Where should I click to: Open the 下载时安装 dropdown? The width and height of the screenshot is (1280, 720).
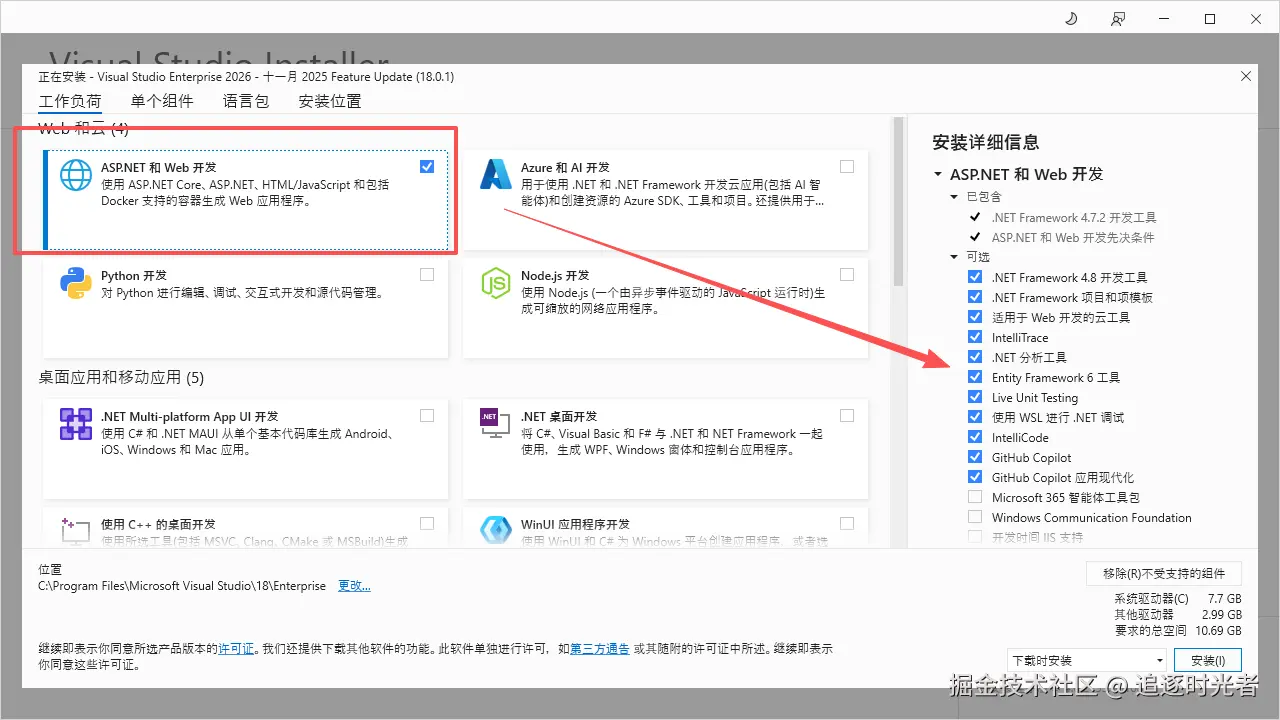pos(1088,661)
